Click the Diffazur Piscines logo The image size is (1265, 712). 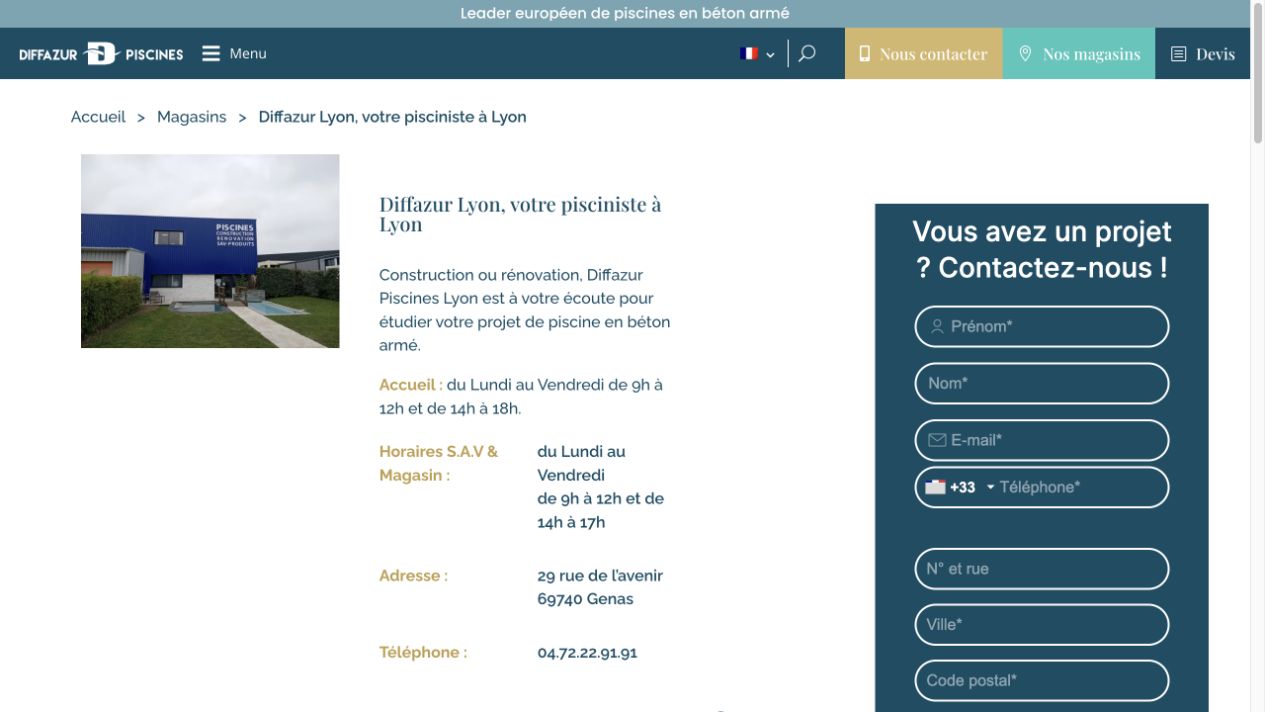point(101,54)
